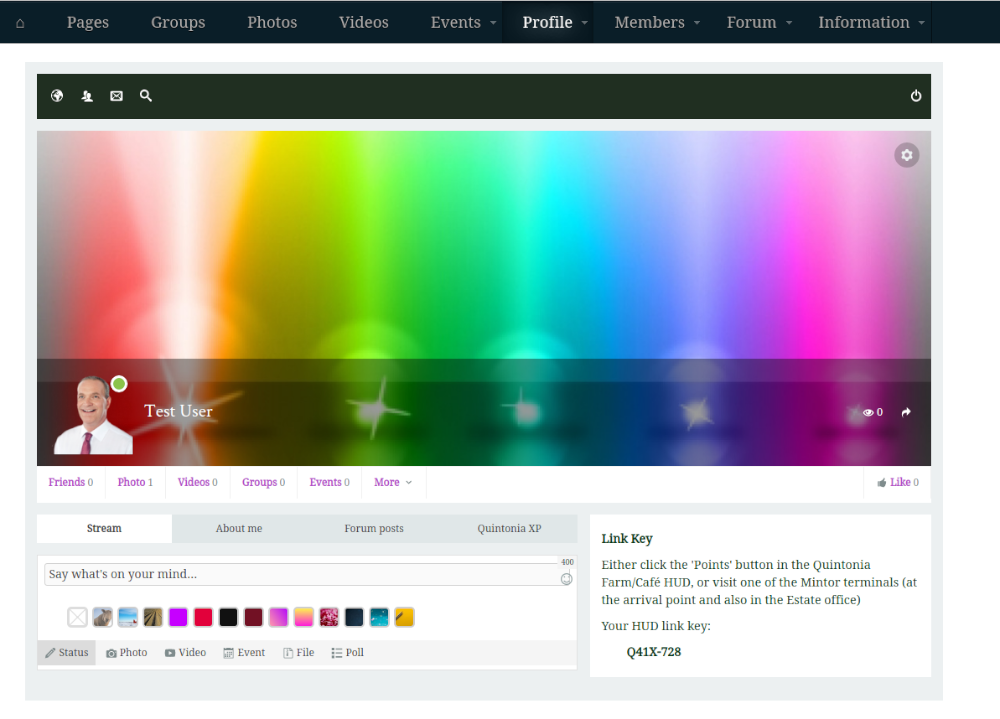Screen dimensions: 1000x719
Task: Open the envelope messages icon
Action: coord(116,96)
